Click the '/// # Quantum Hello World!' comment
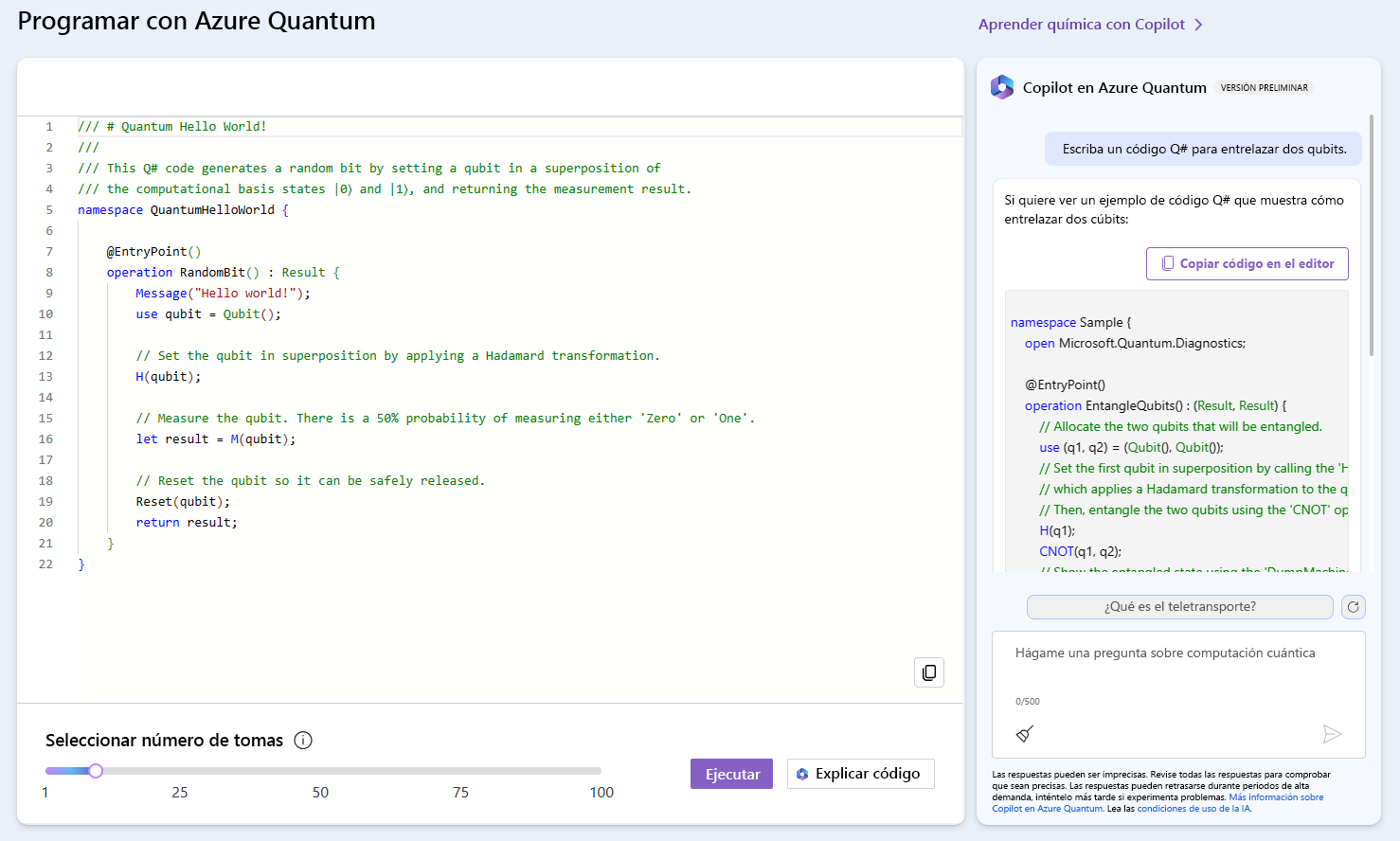 pyautogui.click(x=172, y=127)
